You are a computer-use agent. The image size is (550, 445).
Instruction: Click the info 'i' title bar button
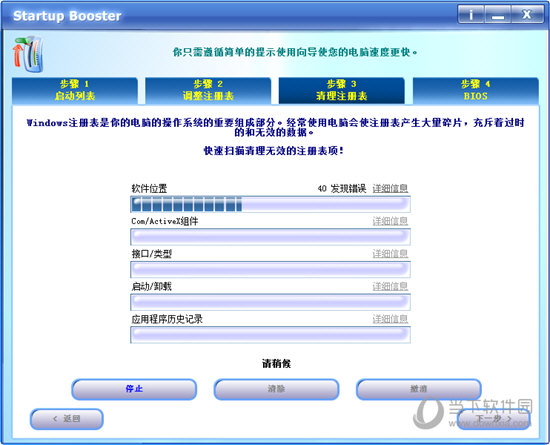471,15
